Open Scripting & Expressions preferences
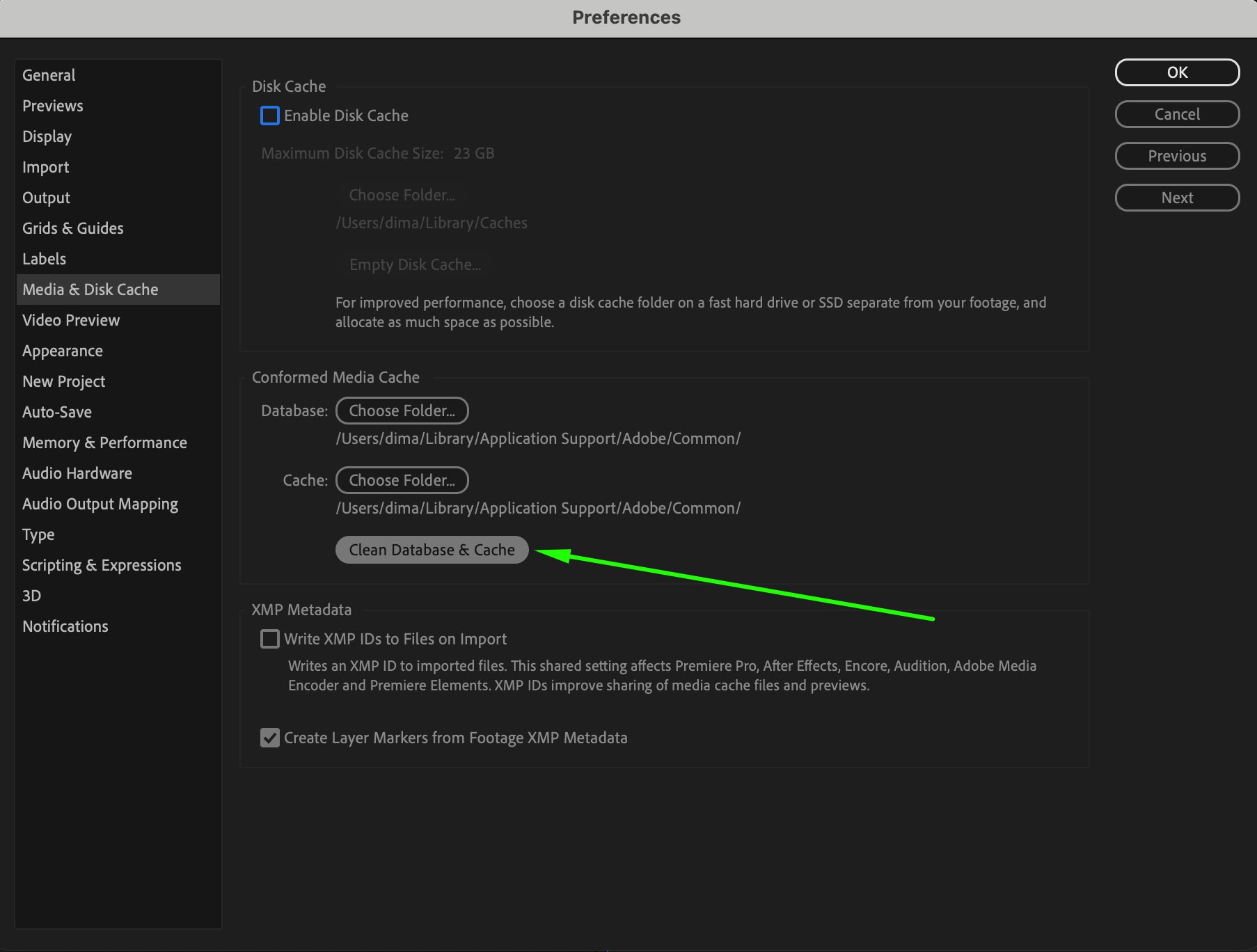This screenshot has height=952, width=1257. pos(102,565)
